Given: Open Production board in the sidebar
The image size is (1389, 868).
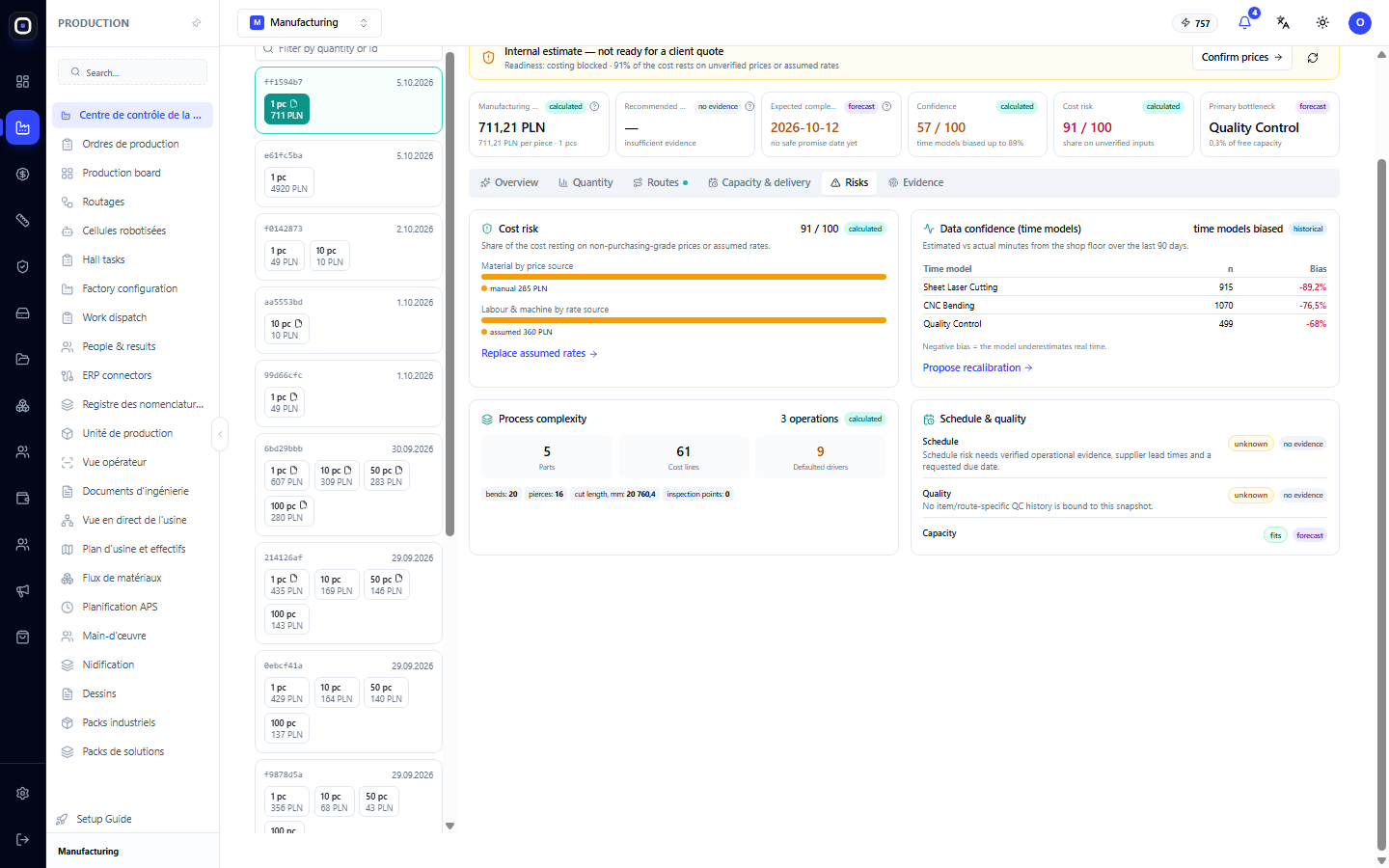Looking at the screenshot, I should click(133, 174).
